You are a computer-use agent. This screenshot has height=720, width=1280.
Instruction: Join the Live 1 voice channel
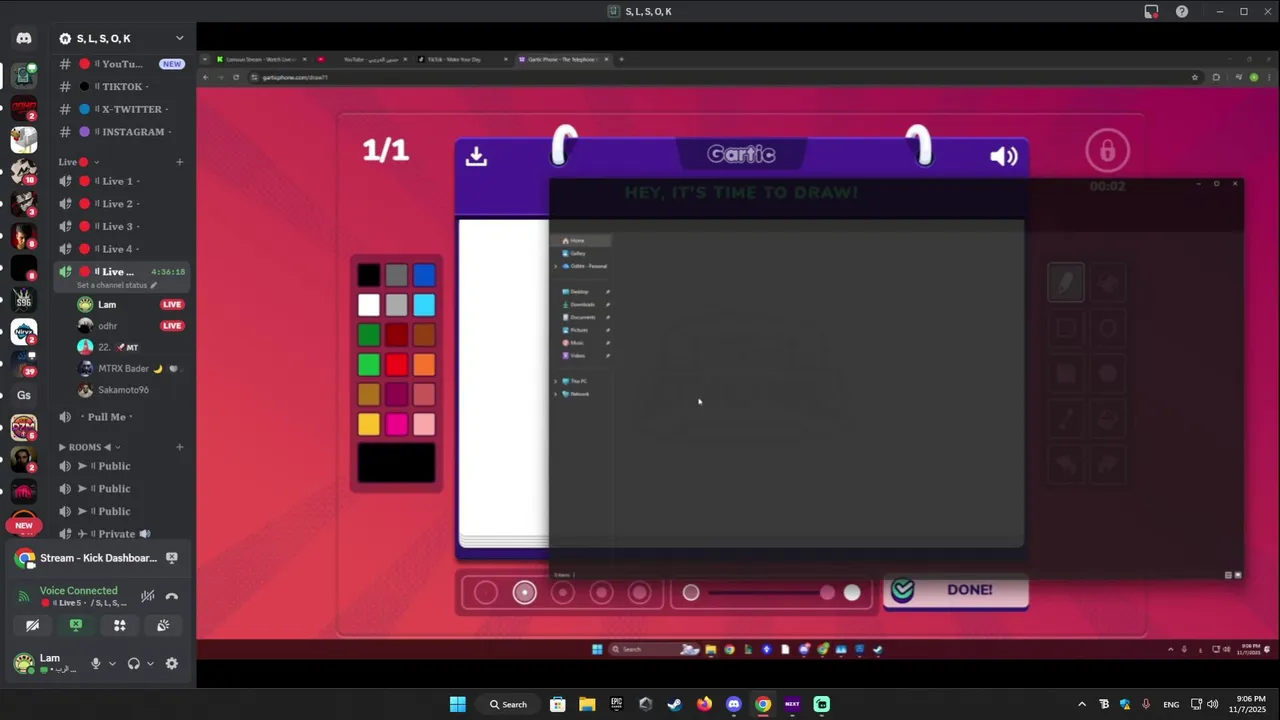tap(123, 181)
